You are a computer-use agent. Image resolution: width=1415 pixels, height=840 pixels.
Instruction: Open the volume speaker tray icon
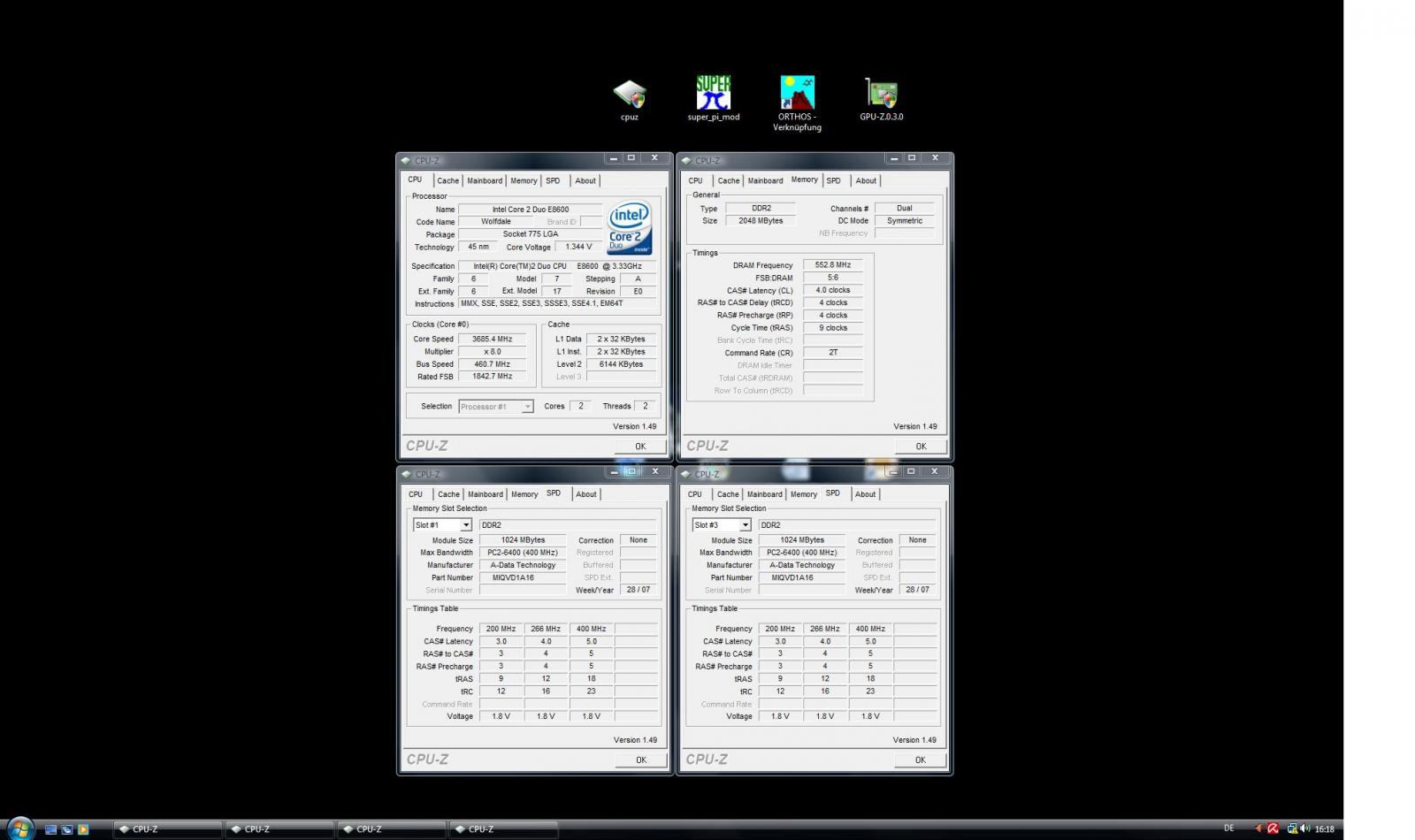tap(1305, 829)
